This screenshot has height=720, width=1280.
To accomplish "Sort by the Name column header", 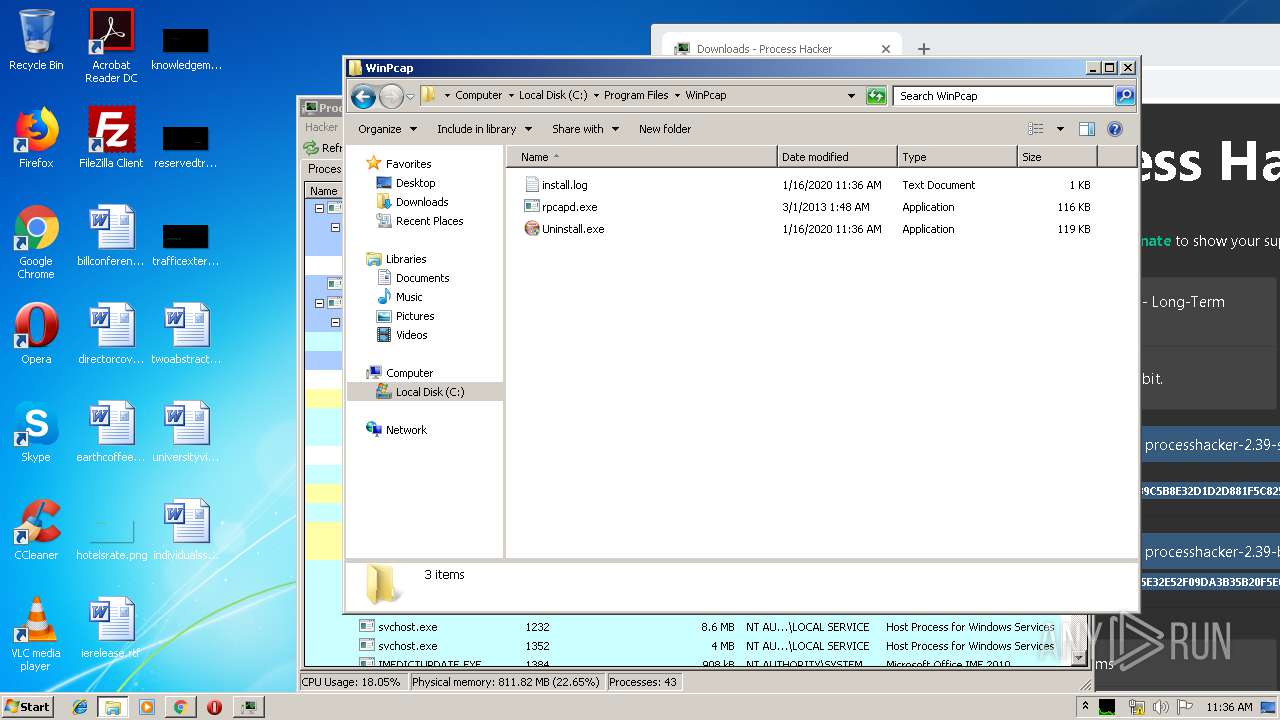I will tap(641, 157).
